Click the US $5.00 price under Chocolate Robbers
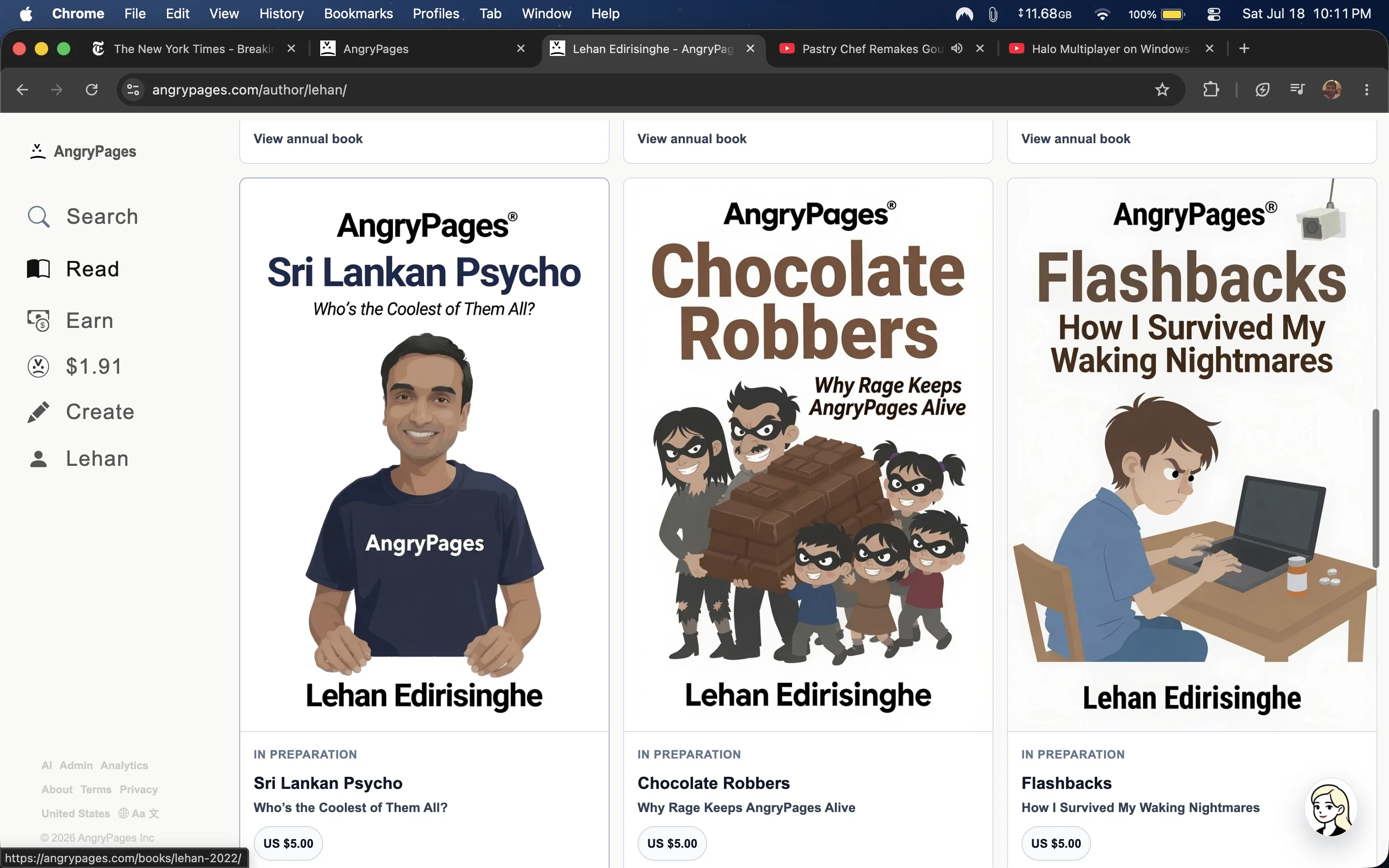The width and height of the screenshot is (1389, 868). [x=672, y=843]
